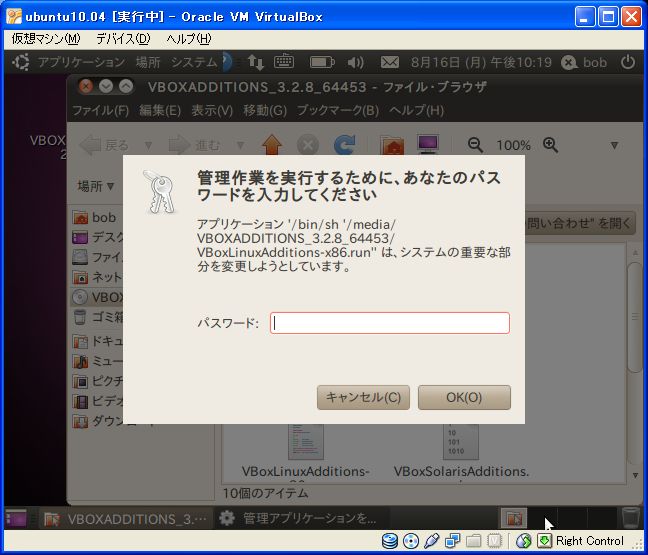Select the ピクチ (Pictures) sidebar bookmark
The height and width of the screenshot is (555, 648).
[98, 381]
